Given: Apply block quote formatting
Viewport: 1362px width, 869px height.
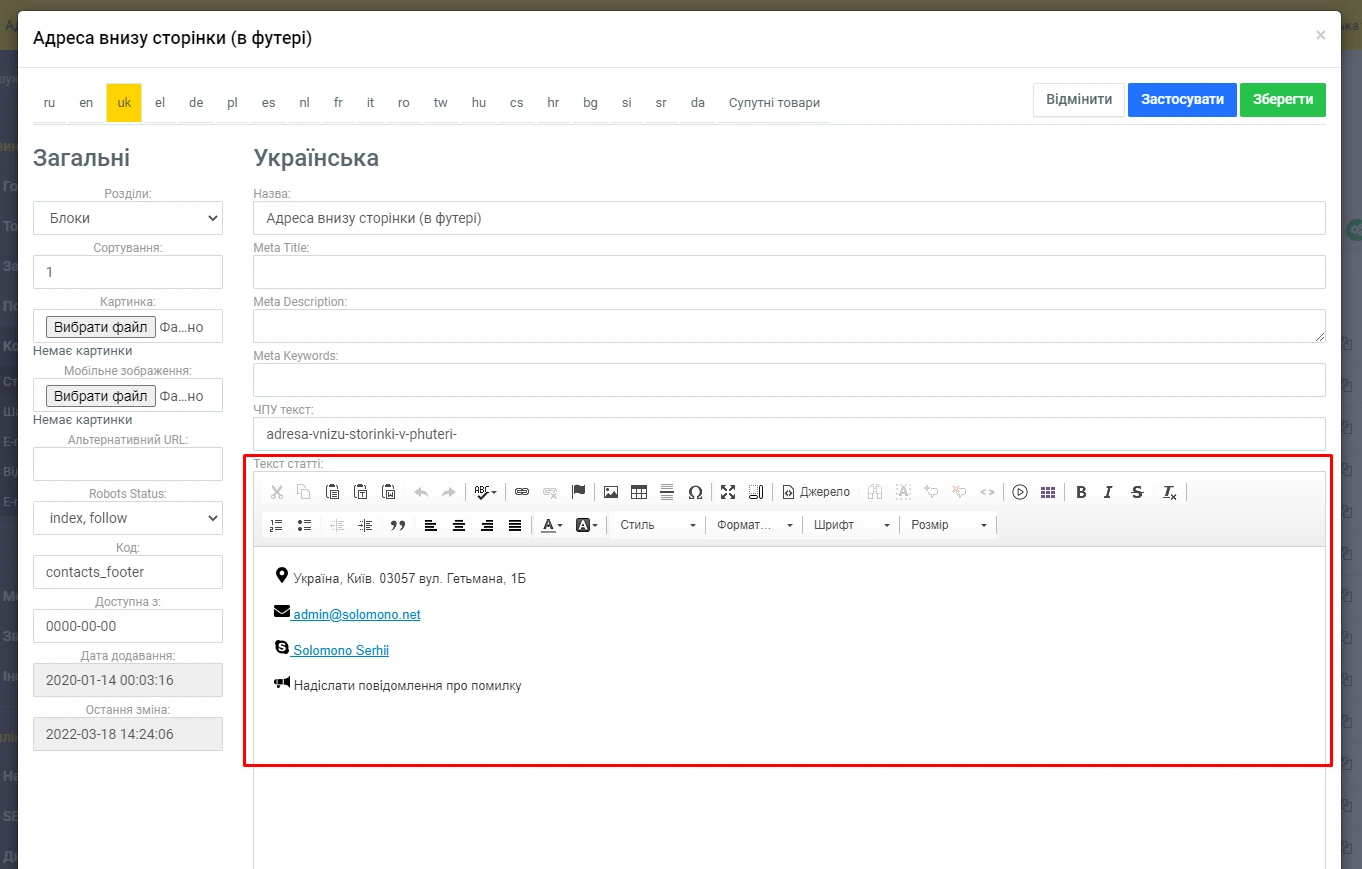Looking at the screenshot, I should 397,525.
